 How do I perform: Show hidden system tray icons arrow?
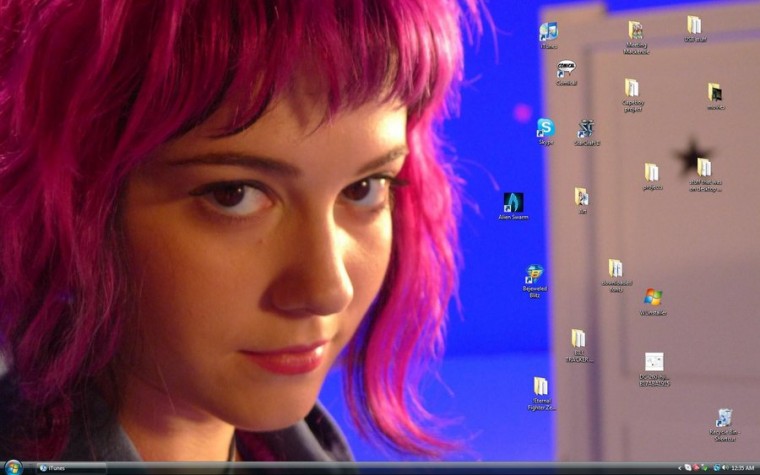(x=680, y=468)
